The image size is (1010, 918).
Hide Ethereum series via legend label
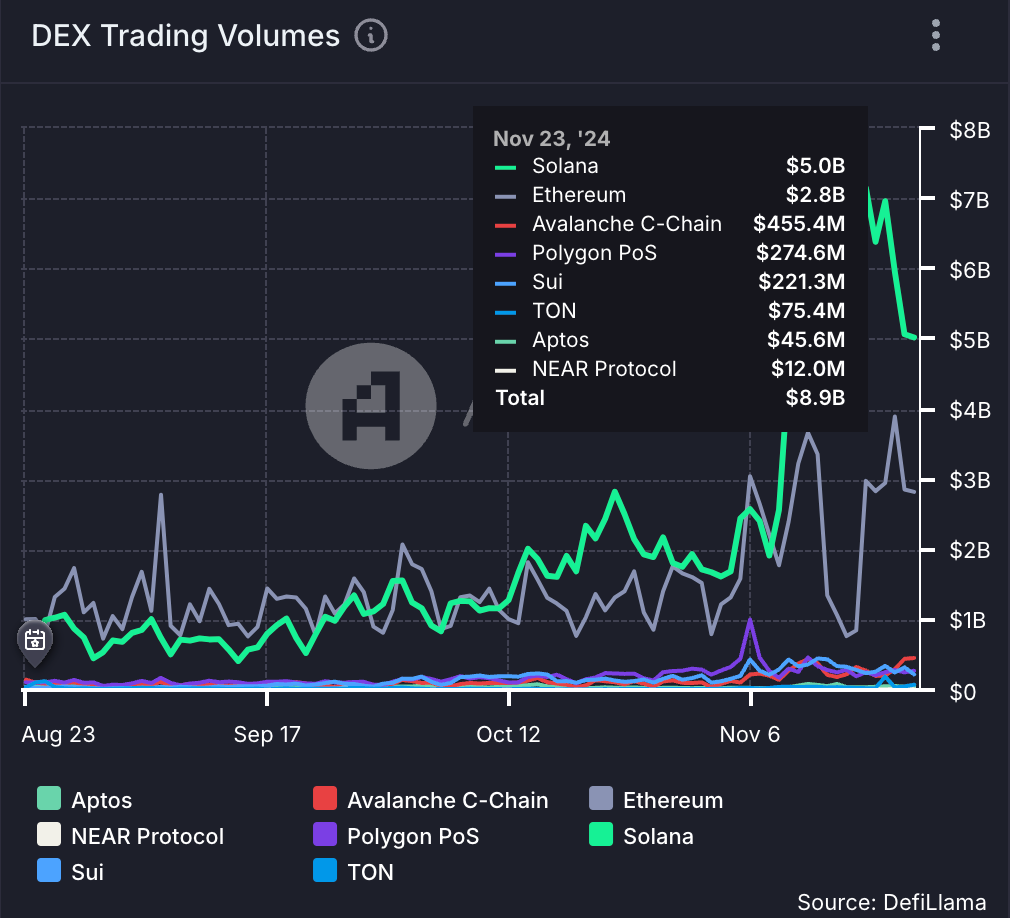tap(673, 800)
